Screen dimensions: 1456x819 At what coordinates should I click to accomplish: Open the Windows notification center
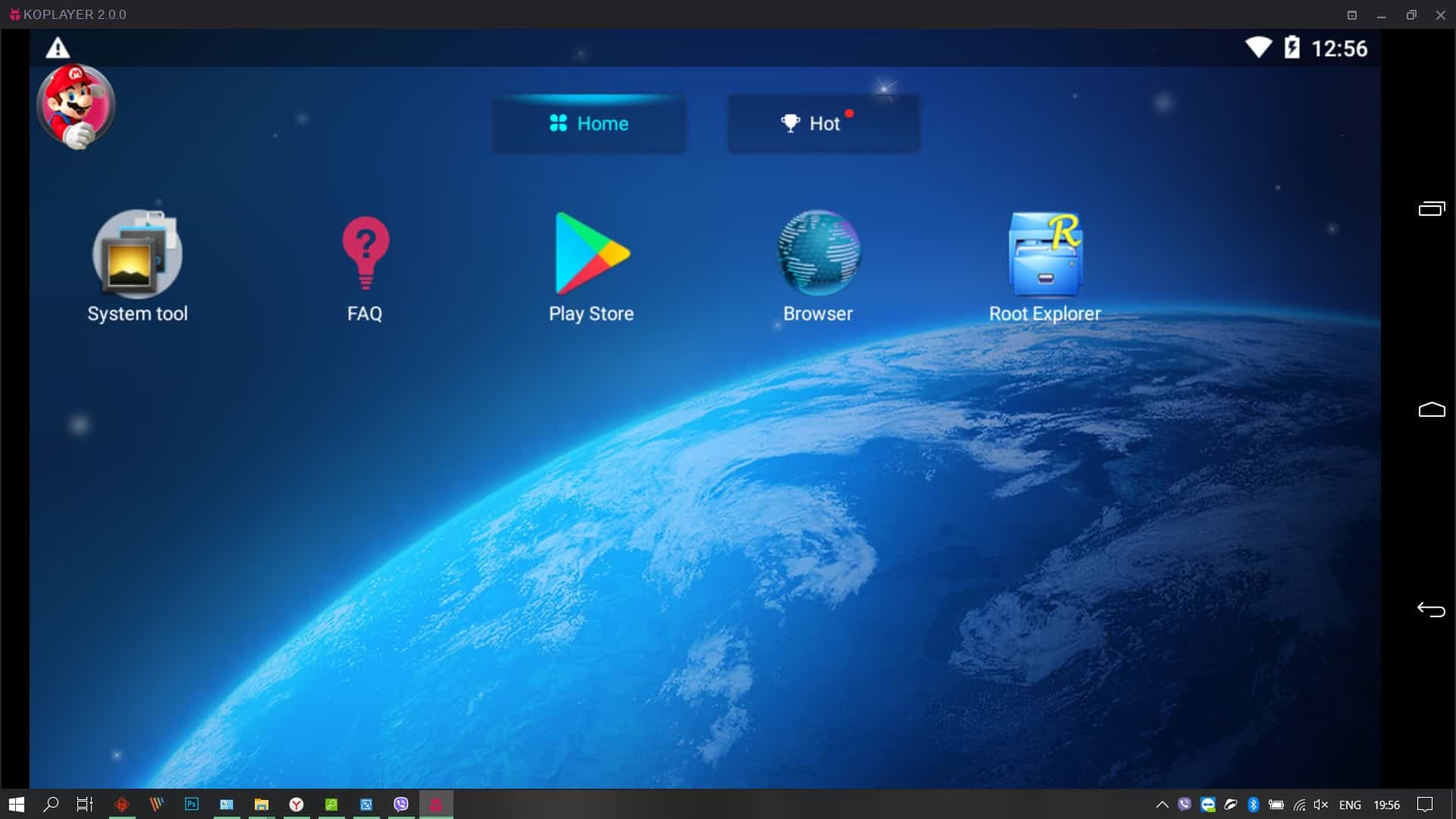click(x=1425, y=805)
